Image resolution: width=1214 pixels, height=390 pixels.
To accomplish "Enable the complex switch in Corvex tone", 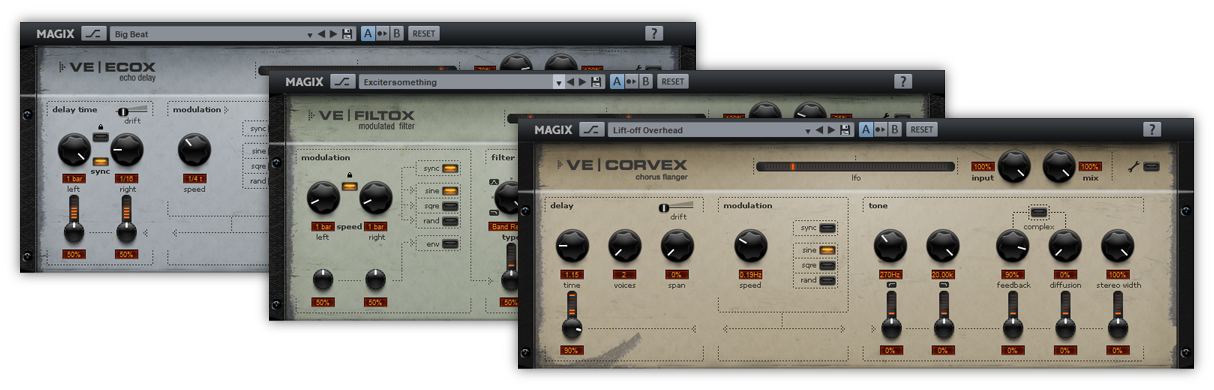I will [x=1038, y=212].
